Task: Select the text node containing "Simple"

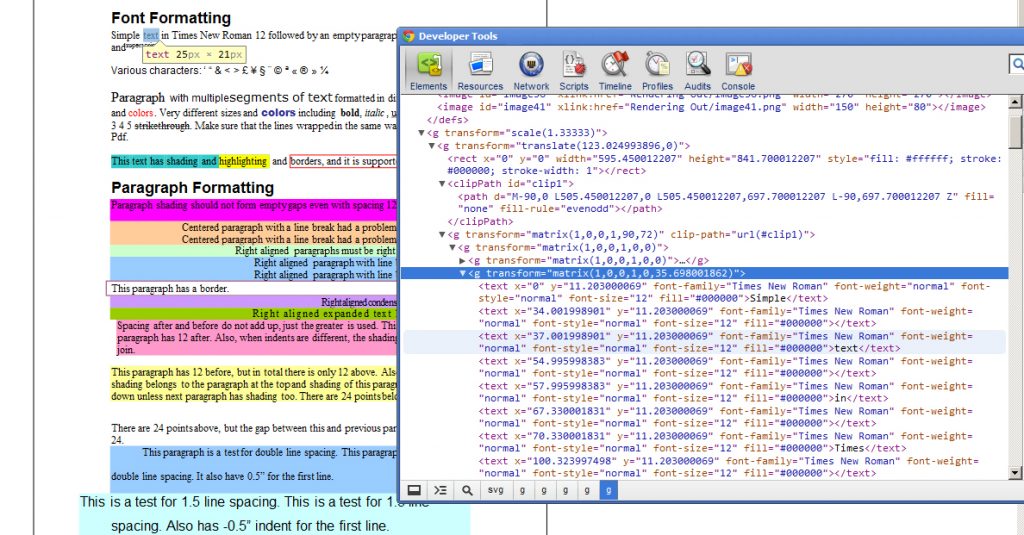Action: tap(735, 292)
